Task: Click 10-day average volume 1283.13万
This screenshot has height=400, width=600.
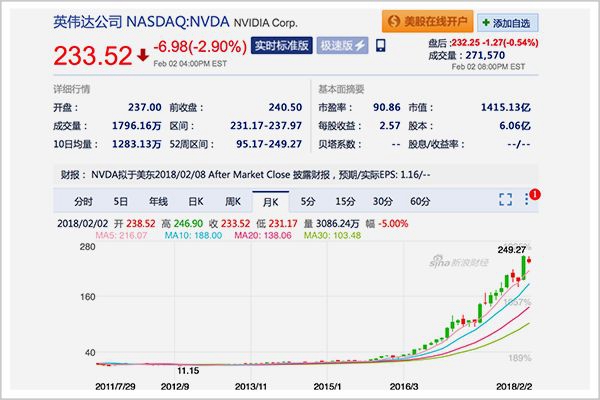Action: click(137, 144)
